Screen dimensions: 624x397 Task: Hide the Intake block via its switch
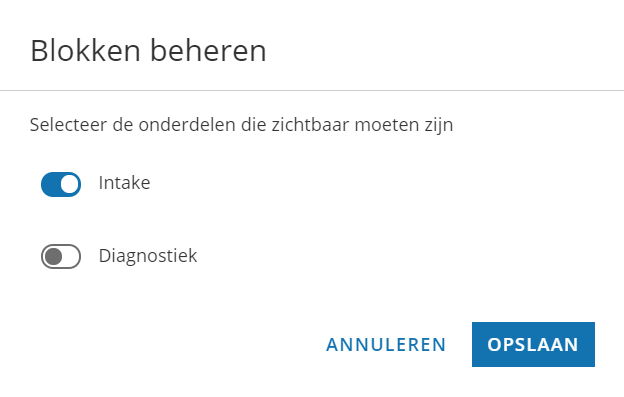pyautogui.click(x=61, y=184)
